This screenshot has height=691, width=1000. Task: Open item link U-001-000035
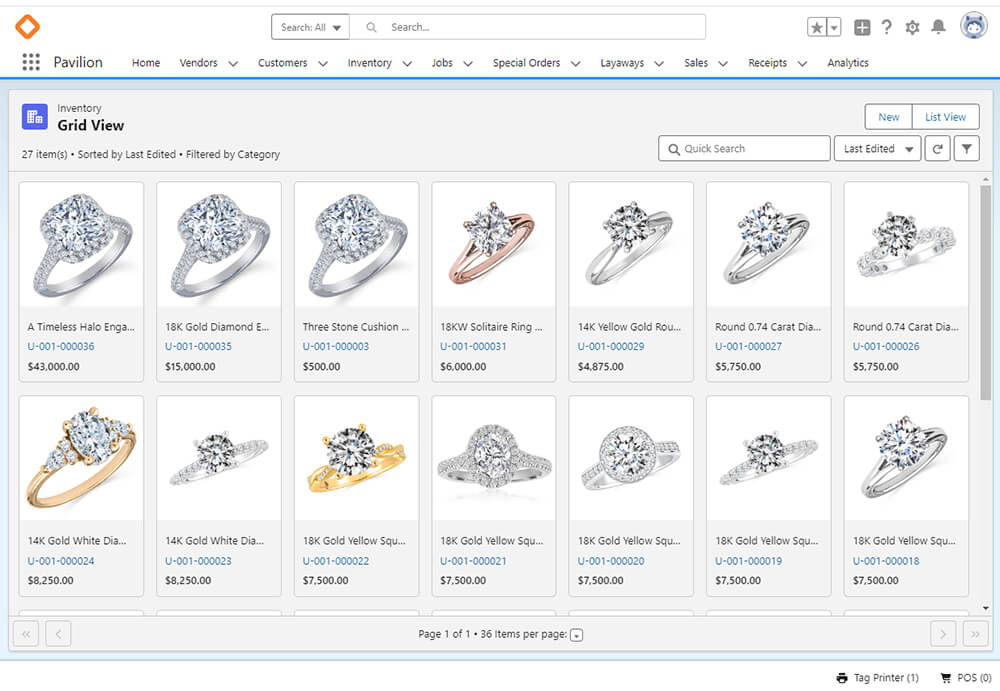pyautogui.click(x=198, y=346)
